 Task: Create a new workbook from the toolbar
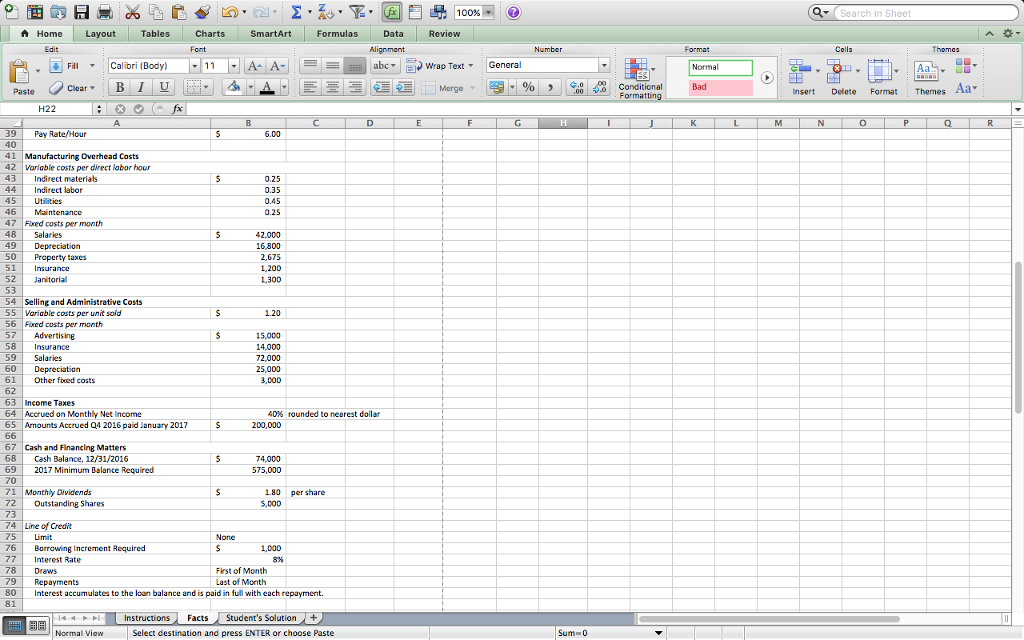tap(11, 12)
